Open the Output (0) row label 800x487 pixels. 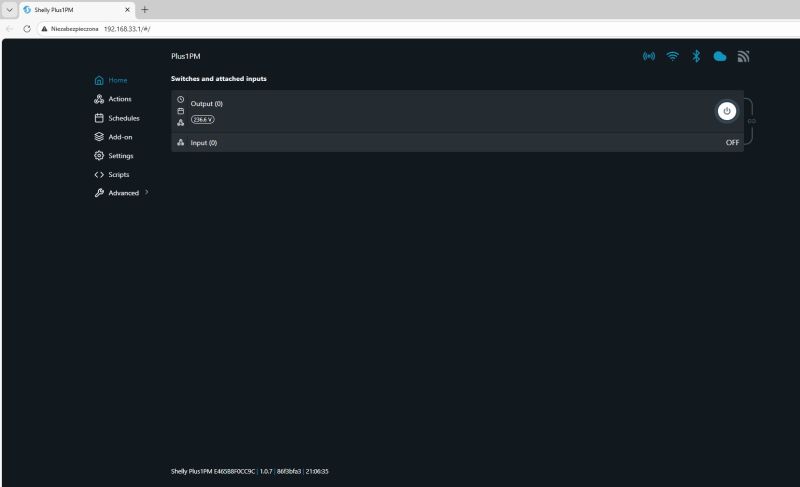tap(207, 104)
